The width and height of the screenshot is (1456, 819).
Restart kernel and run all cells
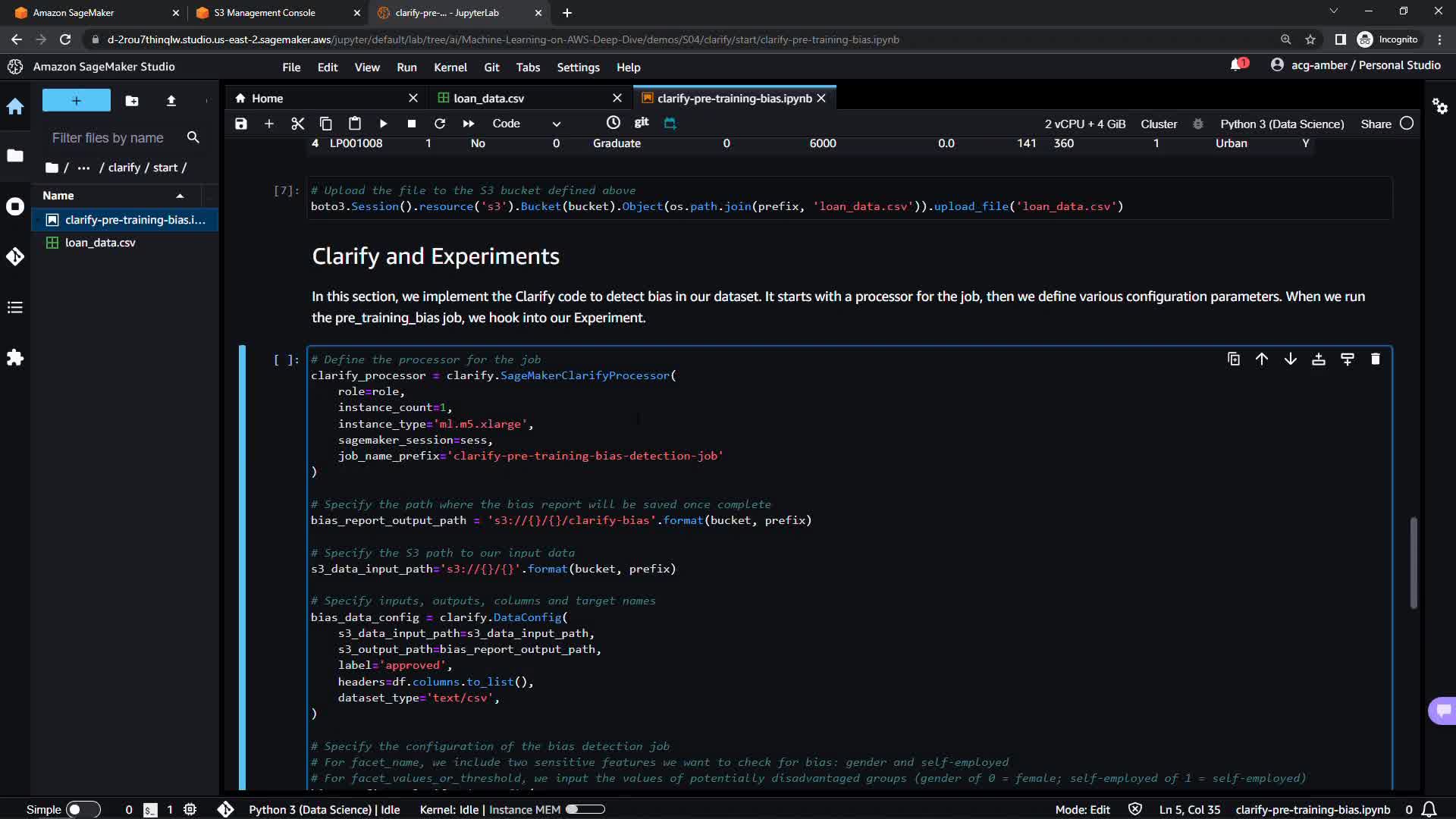(469, 124)
